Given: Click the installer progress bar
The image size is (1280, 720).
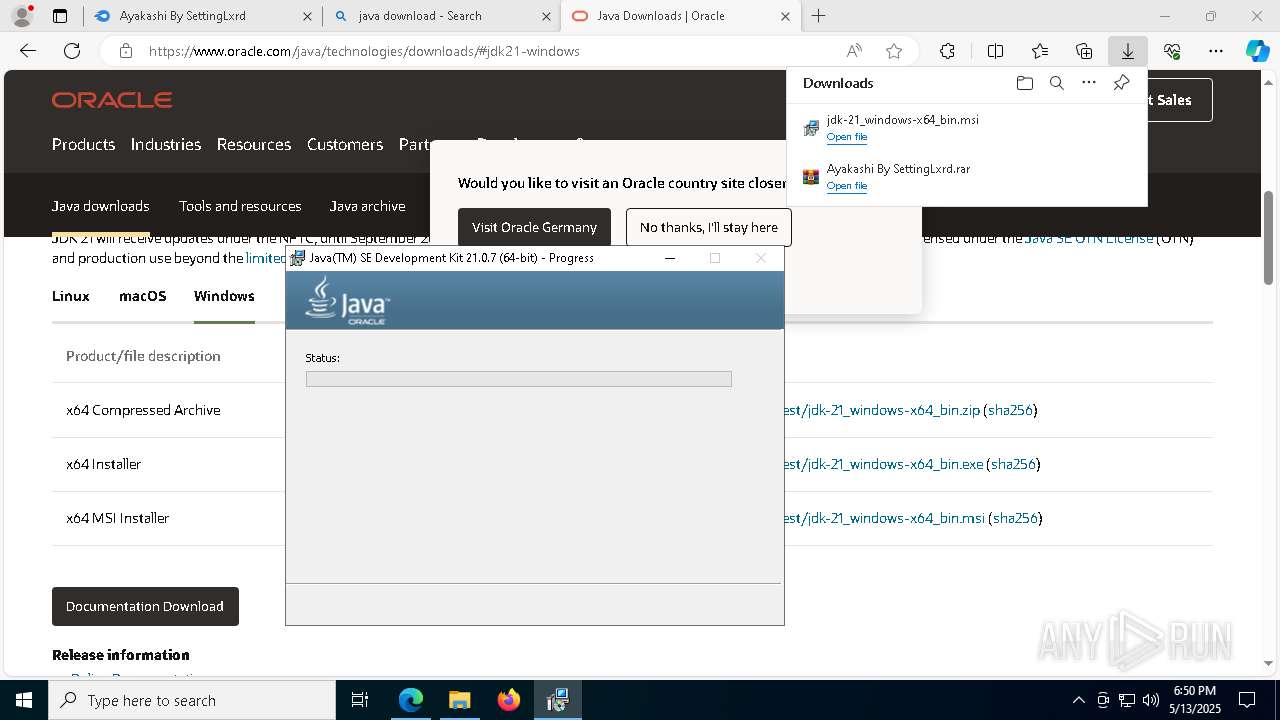Looking at the screenshot, I should [x=519, y=379].
